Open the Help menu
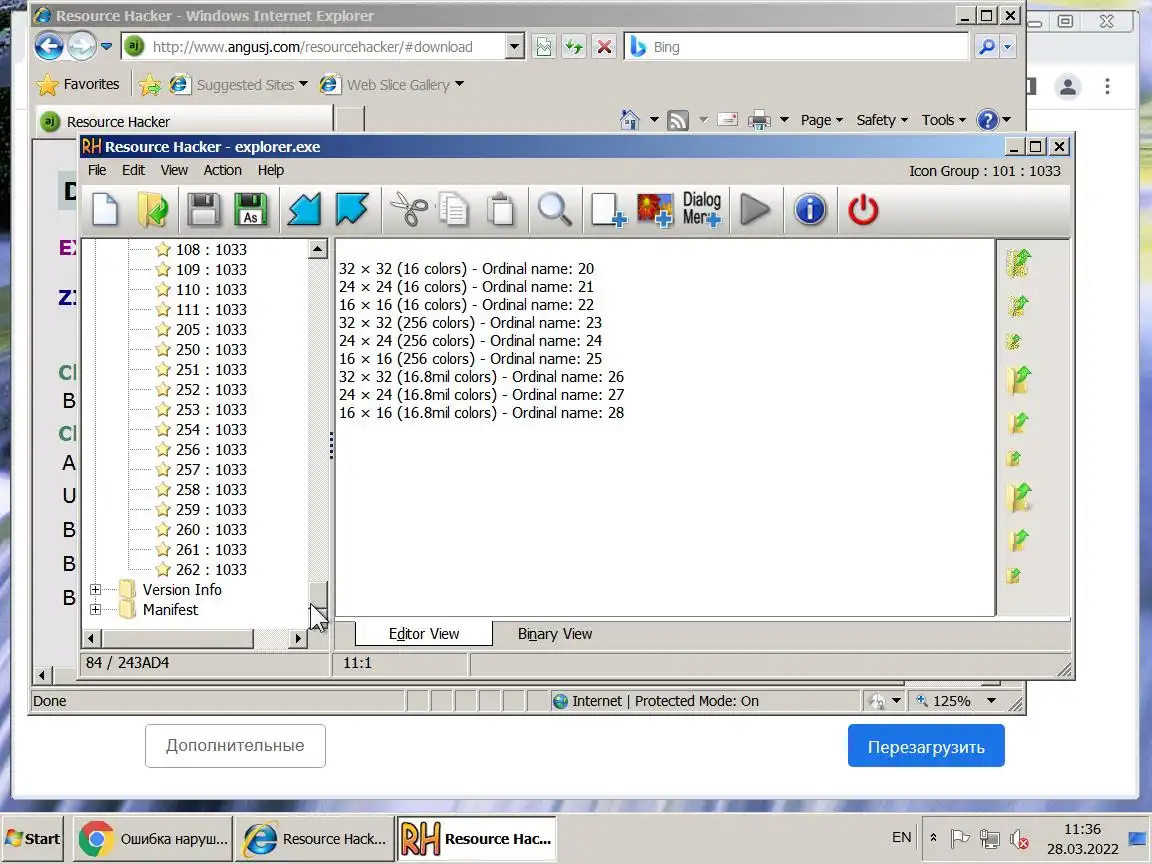The height and width of the screenshot is (864, 1152). point(270,170)
